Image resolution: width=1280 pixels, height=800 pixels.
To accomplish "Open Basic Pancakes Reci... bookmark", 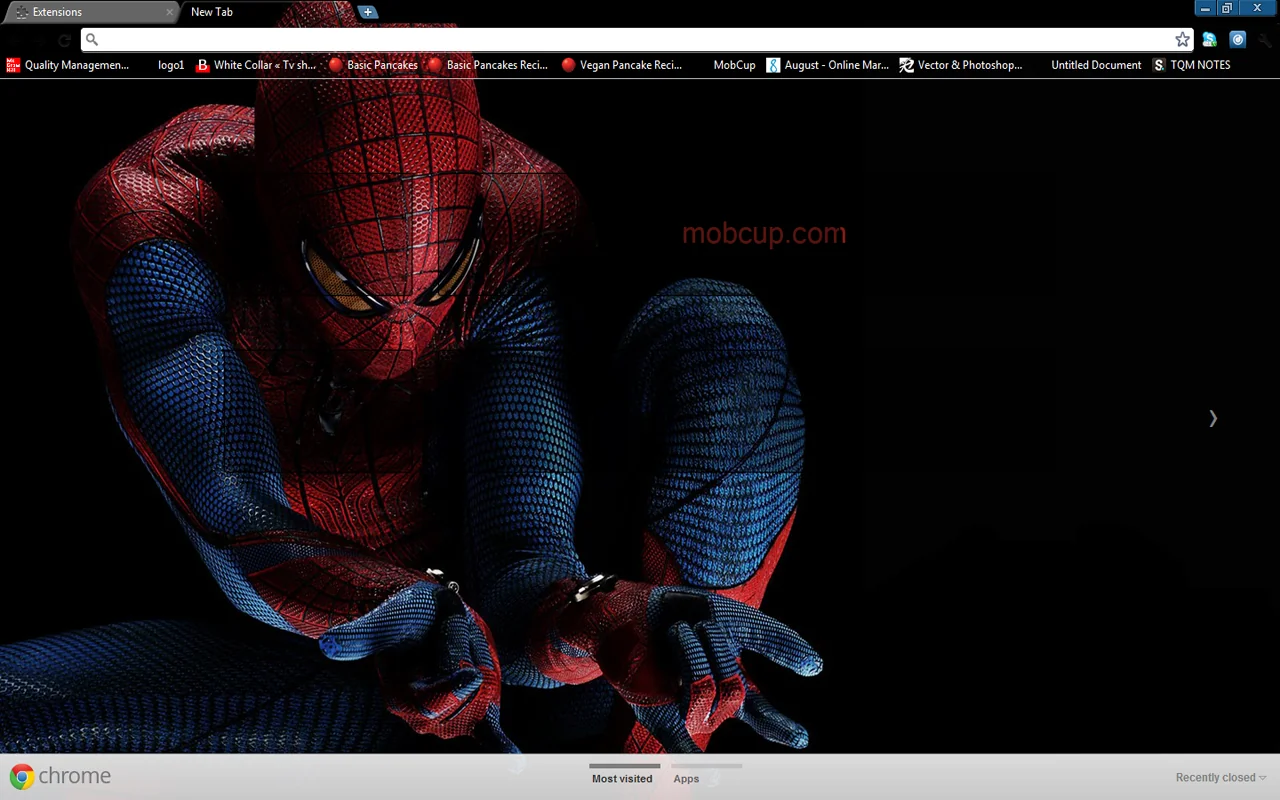I will click(x=488, y=65).
